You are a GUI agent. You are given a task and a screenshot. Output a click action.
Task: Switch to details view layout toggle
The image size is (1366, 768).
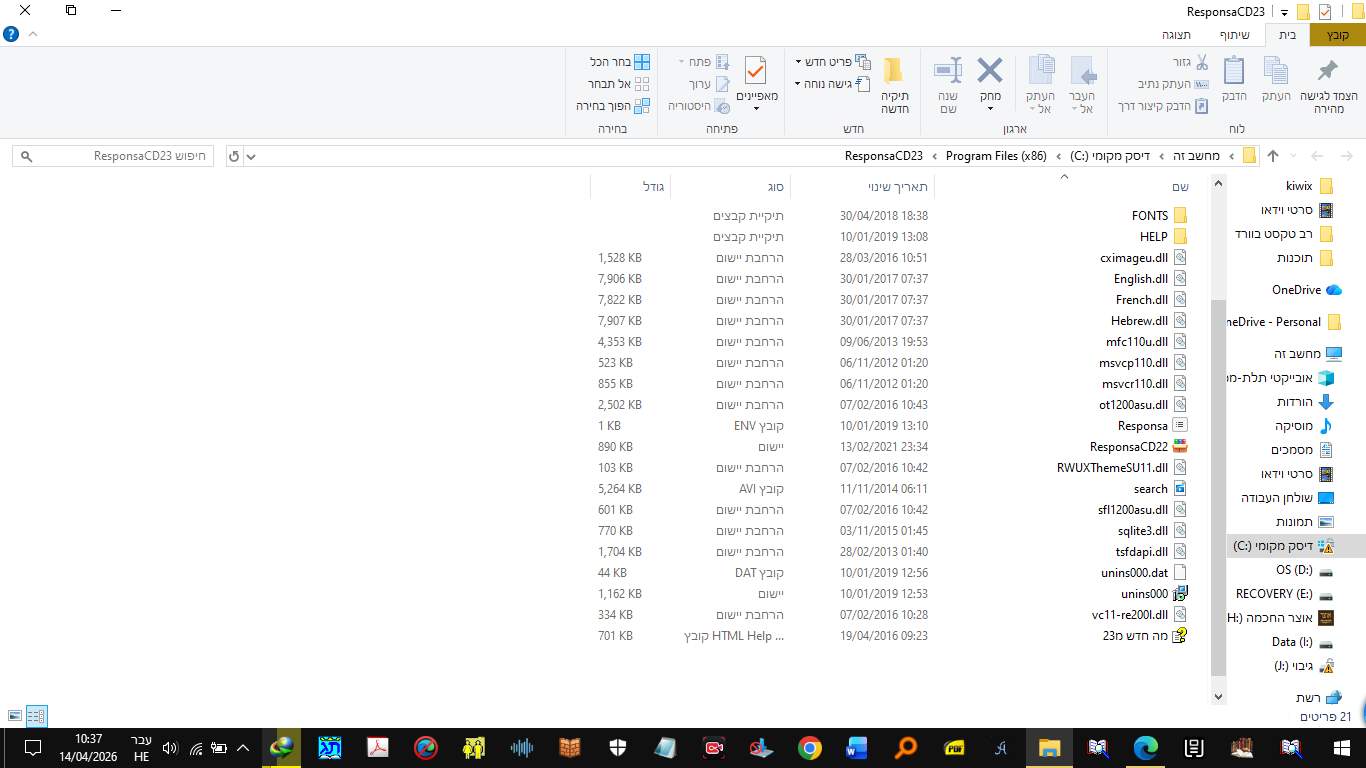click(x=37, y=716)
